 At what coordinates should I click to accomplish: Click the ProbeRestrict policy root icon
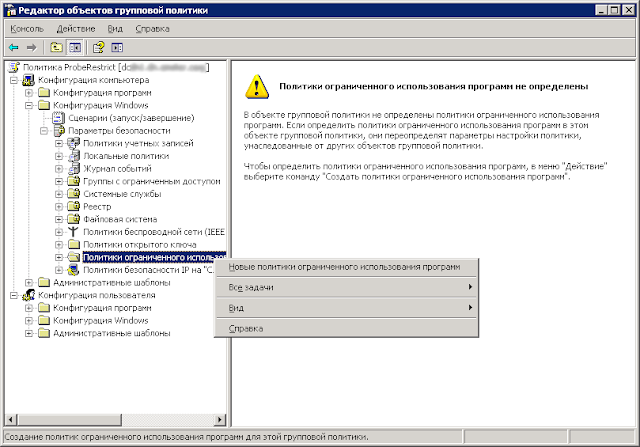click(x=14, y=67)
